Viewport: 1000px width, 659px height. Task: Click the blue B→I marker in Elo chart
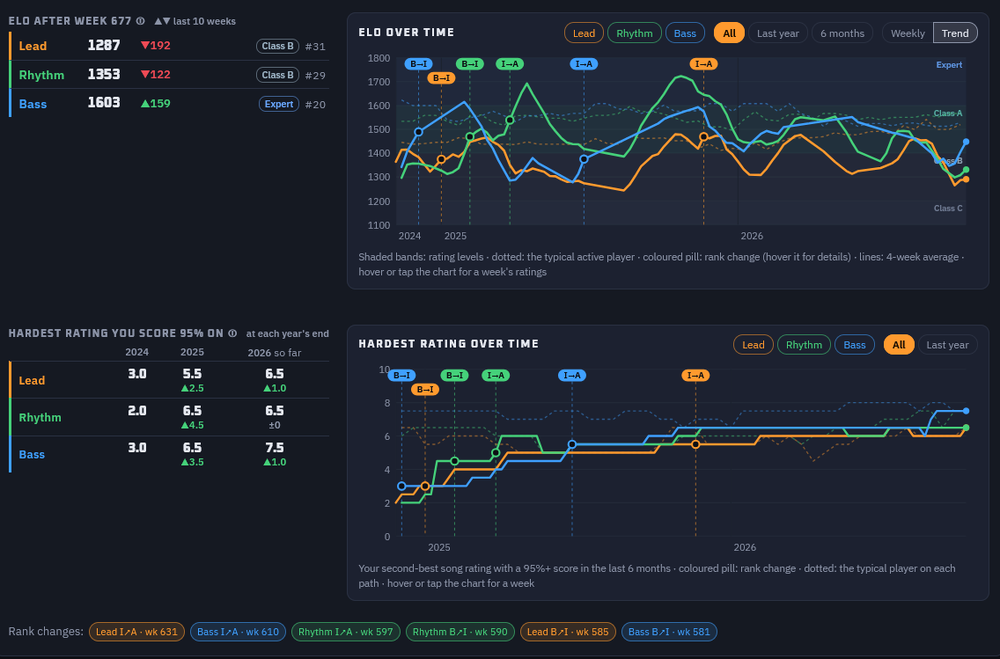[x=418, y=64]
